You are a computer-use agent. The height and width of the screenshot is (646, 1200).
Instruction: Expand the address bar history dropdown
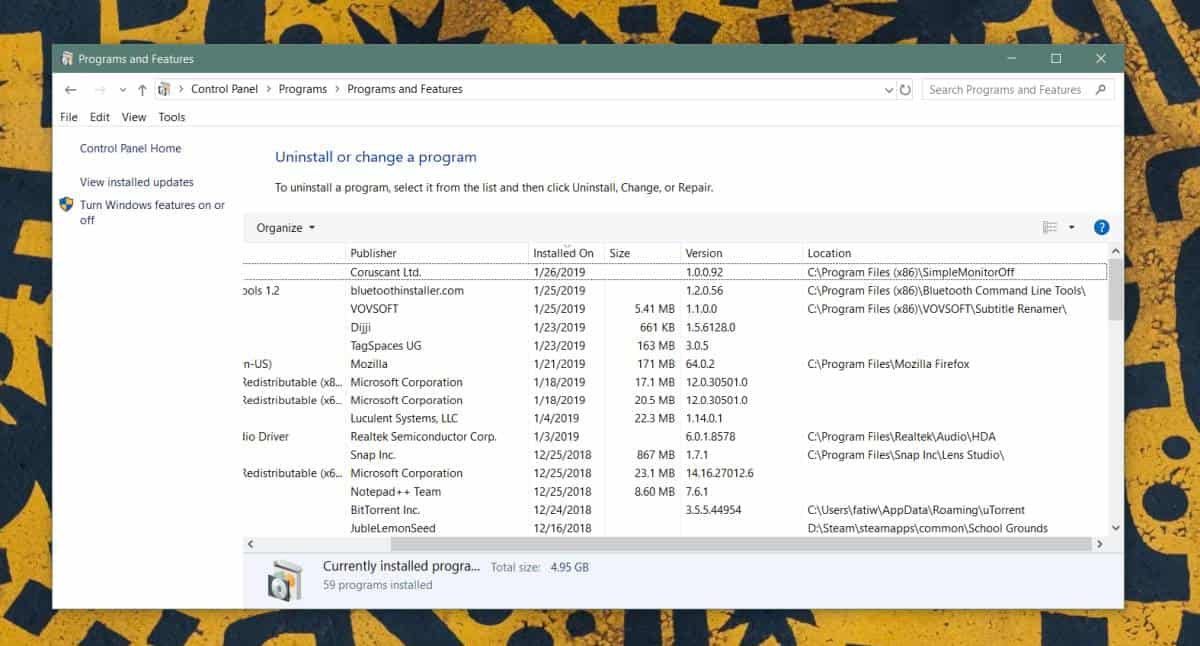889,90
